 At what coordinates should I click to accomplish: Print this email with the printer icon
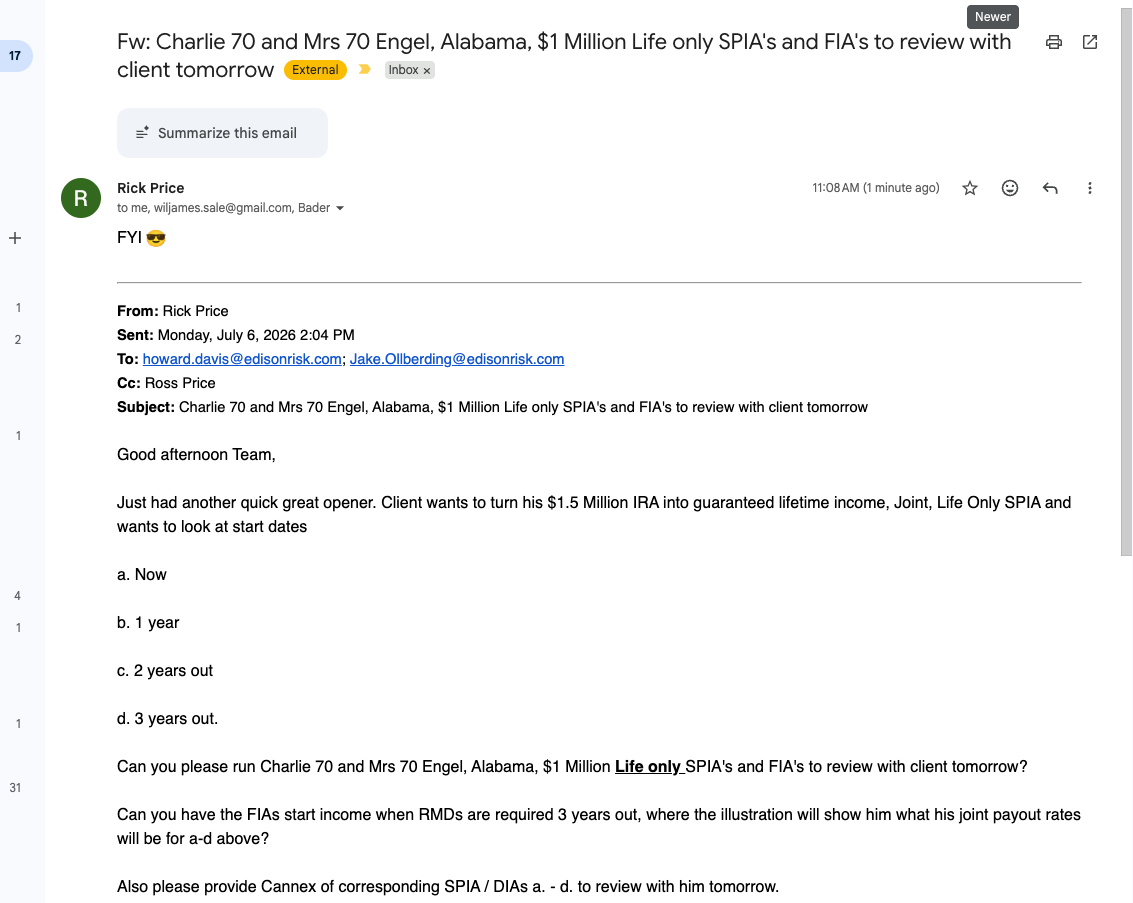(1054, 42)
